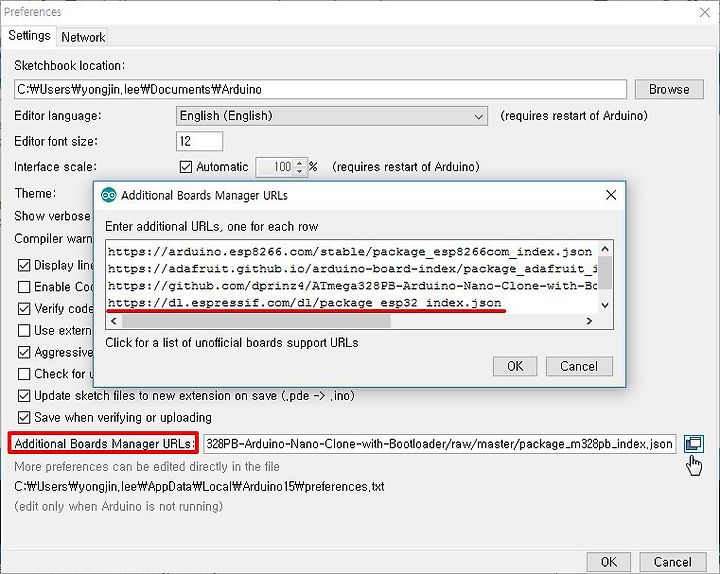Viewport: 720px width, 574px height.
Task: Enable Code Folding checkbox
Action: 24,287
